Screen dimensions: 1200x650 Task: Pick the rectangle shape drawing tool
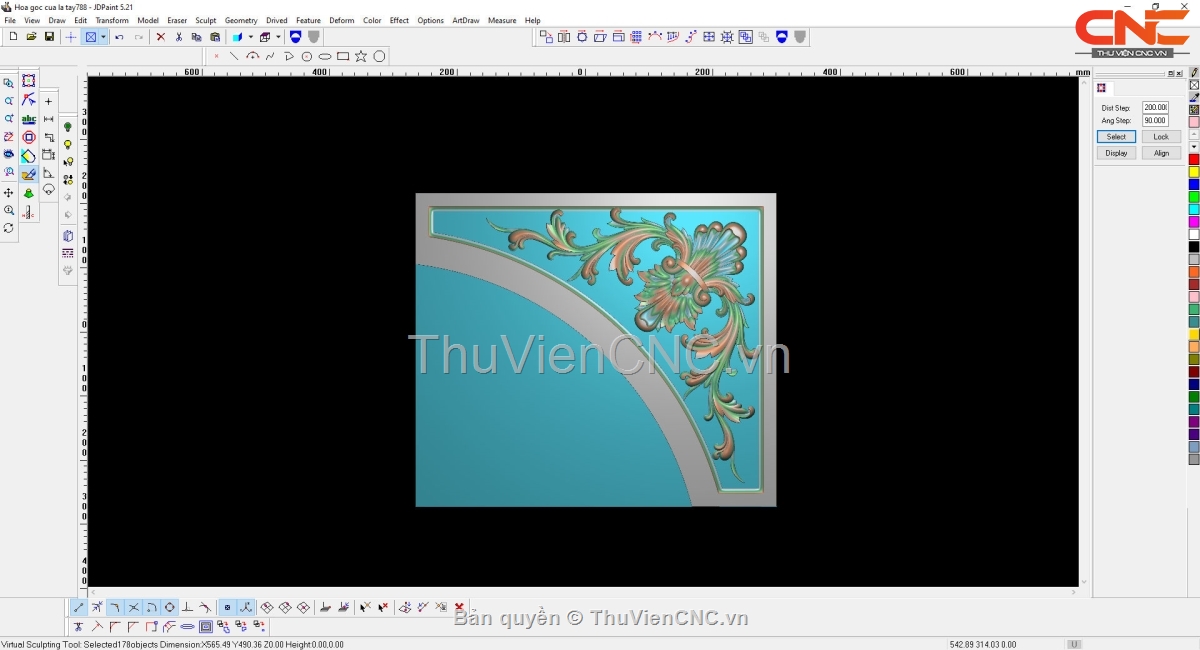[x=343, y=56]
